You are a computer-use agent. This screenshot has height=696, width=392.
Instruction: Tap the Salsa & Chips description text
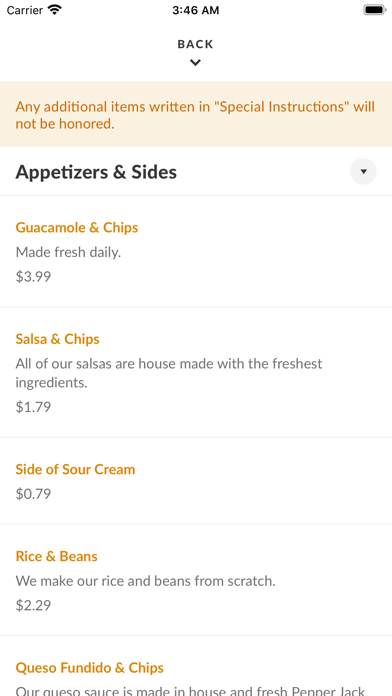(x=169, y=373)
